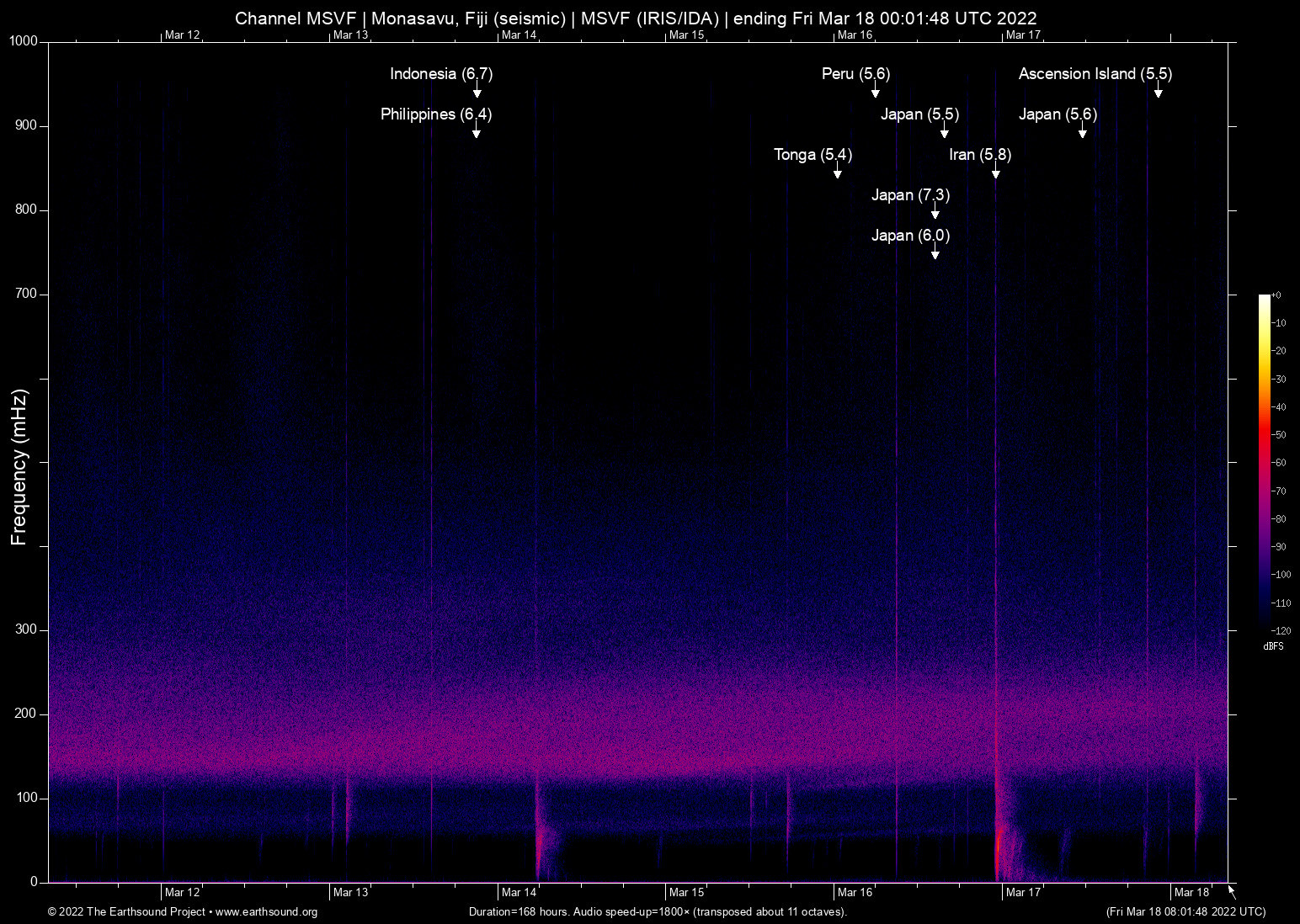Click the arrow marker below Indonesia (6.7)
The width and height of the screenshot is (1300, 924).
[477, 91]
